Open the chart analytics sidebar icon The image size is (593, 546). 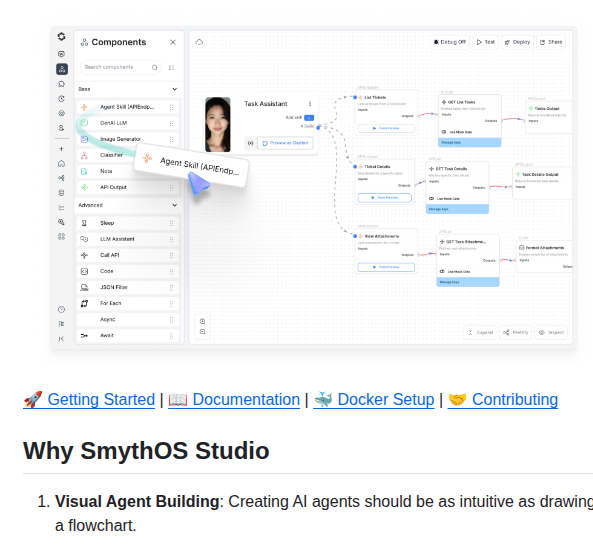click(x=61, y=207)
